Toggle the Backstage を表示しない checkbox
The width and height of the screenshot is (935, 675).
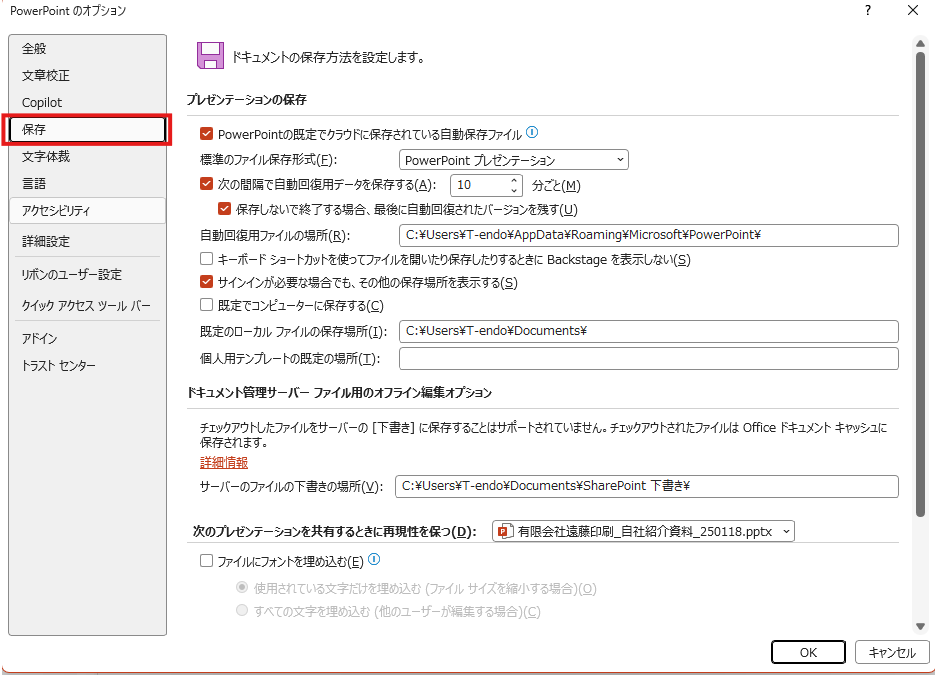[x=207, y=259]
